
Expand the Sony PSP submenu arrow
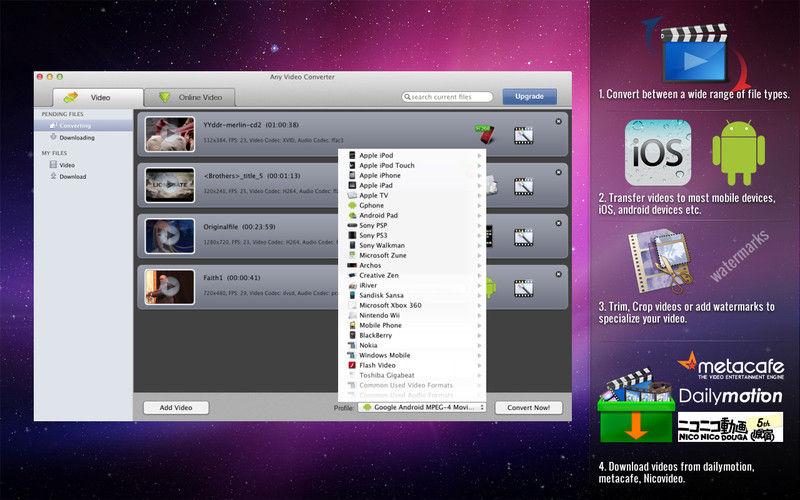tap(479, 225)
